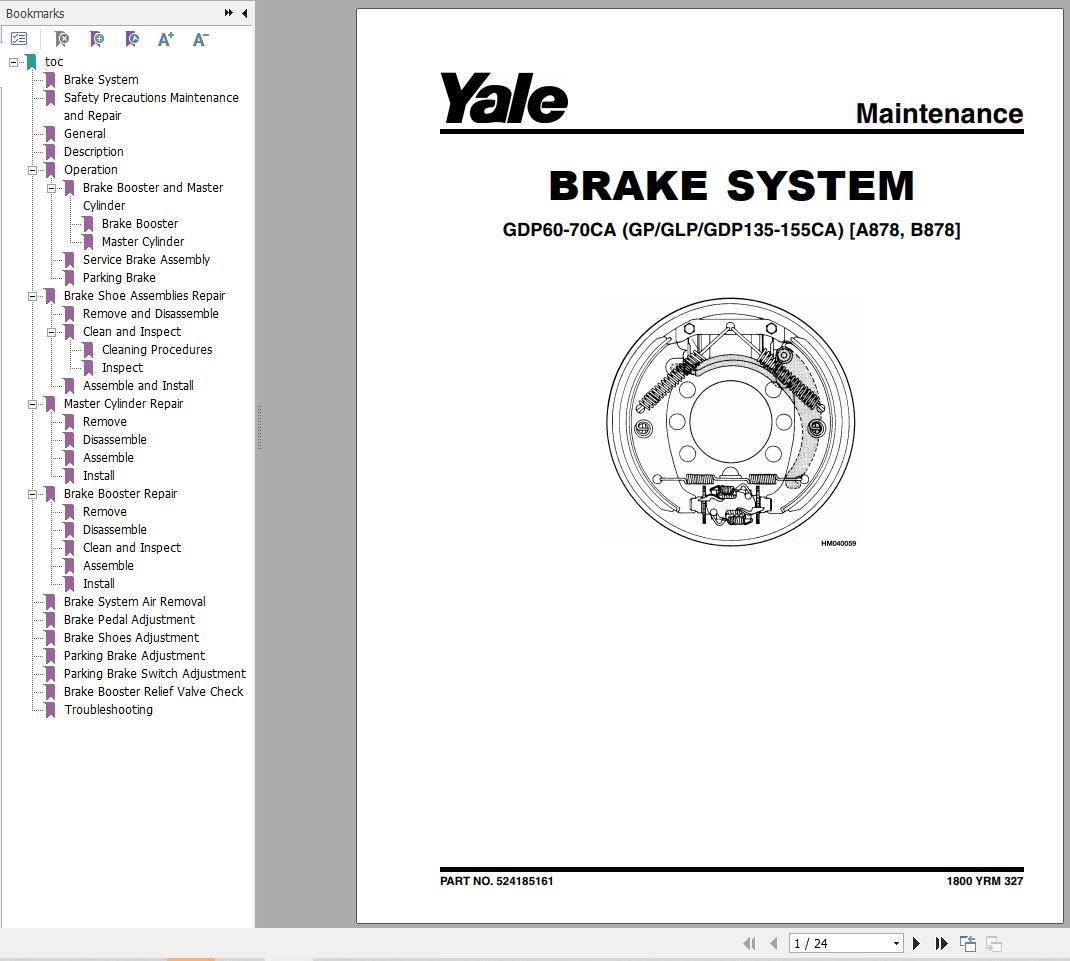Open Safety Precautions Maintenance and Repair bookmark
Screen dimensions: 1070x961
tap(151, 106)
